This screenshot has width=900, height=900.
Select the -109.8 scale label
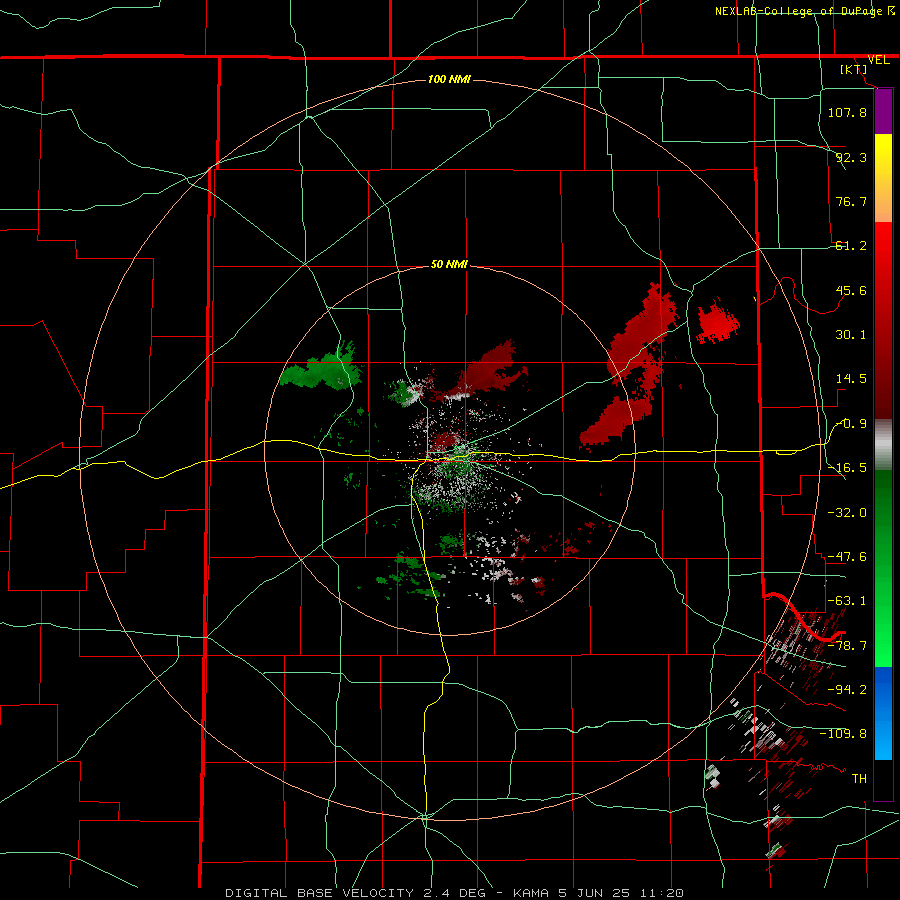[x=843, y=734]
